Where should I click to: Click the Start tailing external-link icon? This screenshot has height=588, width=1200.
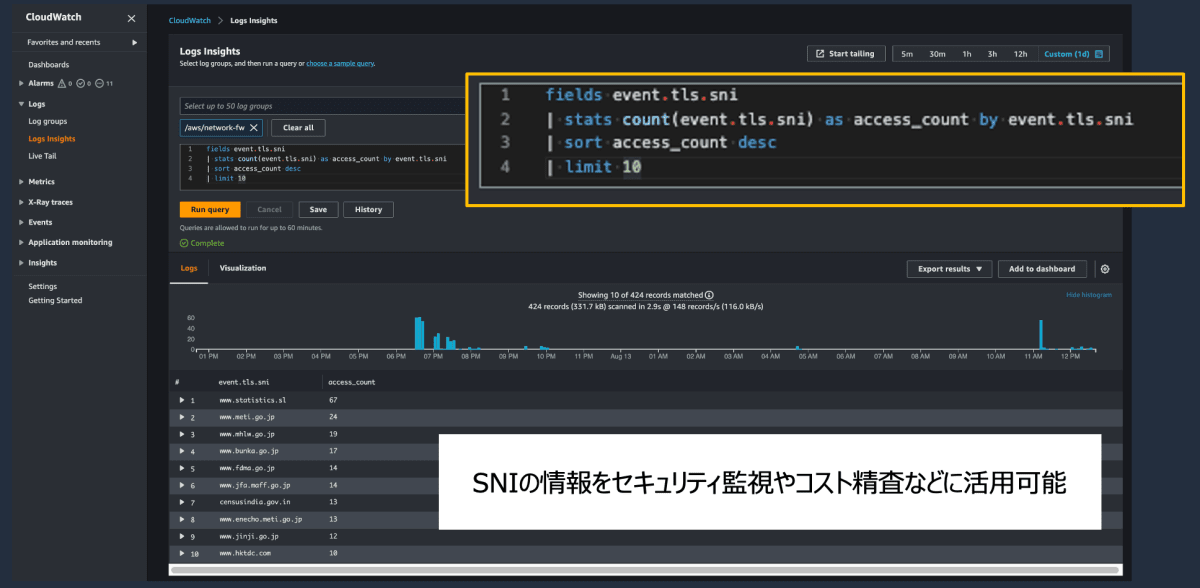pos(819,53)
